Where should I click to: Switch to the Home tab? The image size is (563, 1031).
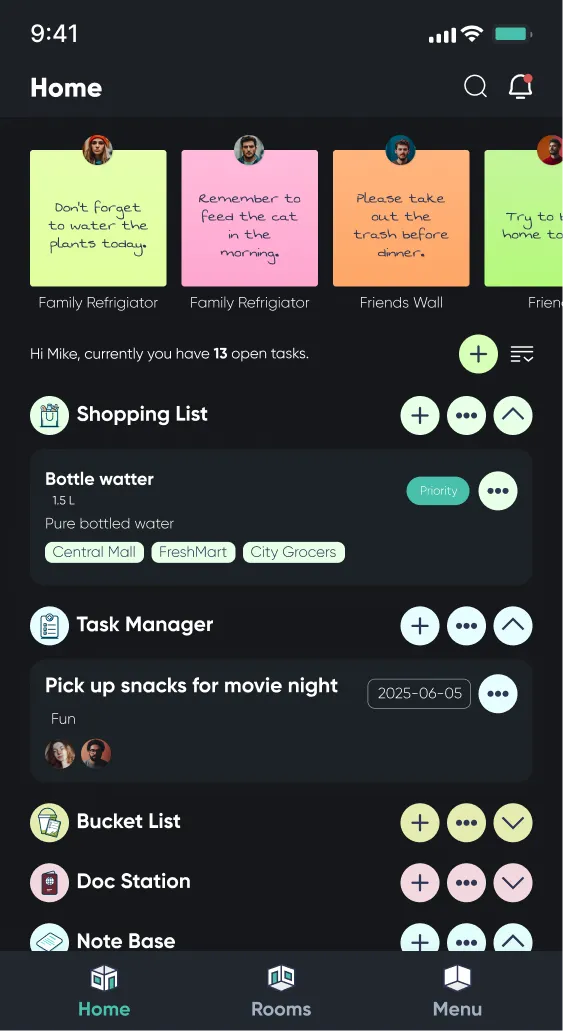click(x=104, y=991)
